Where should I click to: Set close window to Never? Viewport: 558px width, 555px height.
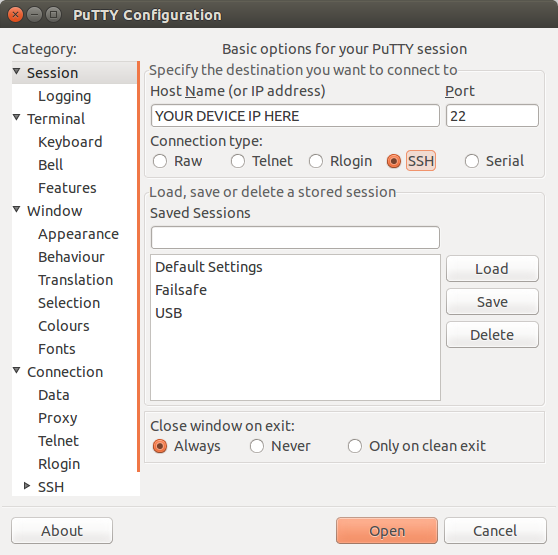coord(257,446)
